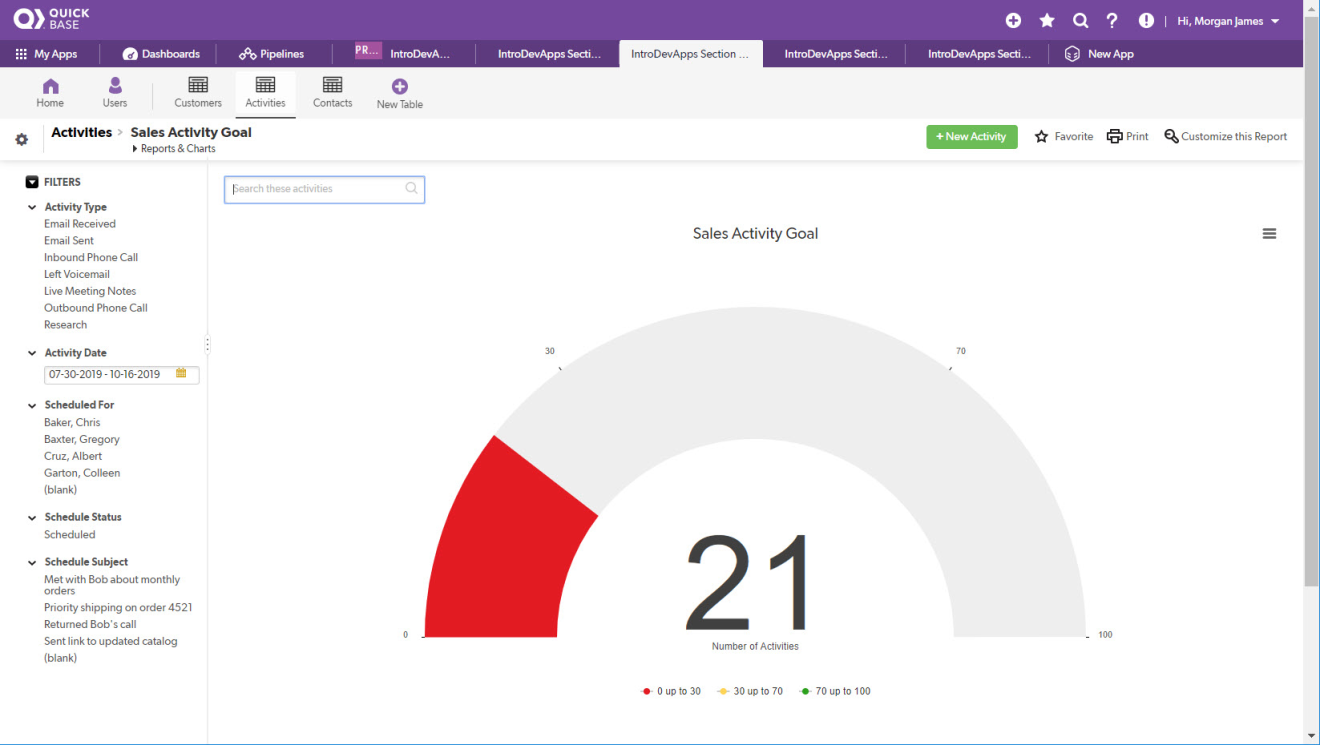The image size is (1320, 745).
Task: Click the New Table plus icon
Action: [400, 87]
